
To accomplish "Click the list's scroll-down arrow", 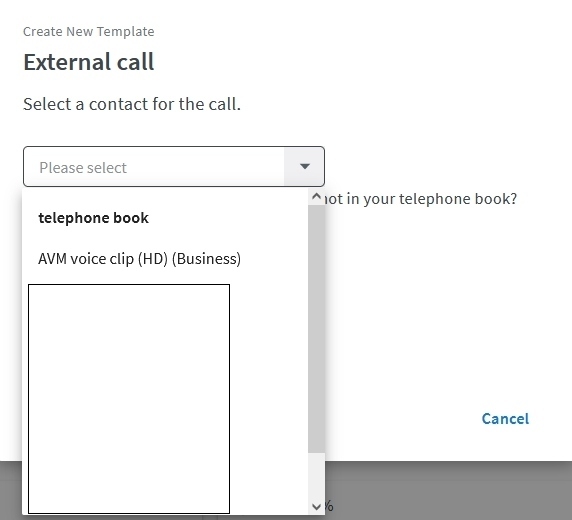I will tap(316, 506).
